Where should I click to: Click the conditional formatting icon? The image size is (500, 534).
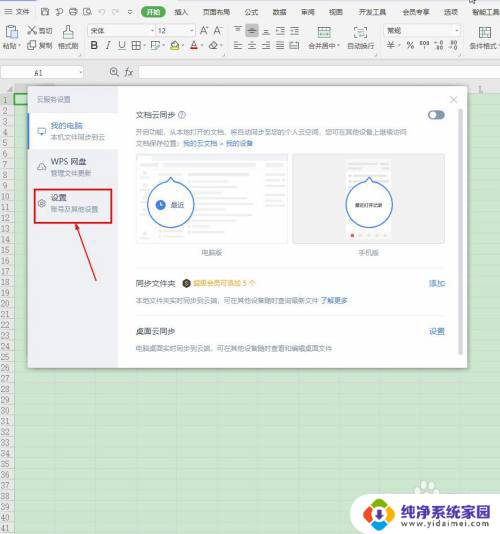485,32
